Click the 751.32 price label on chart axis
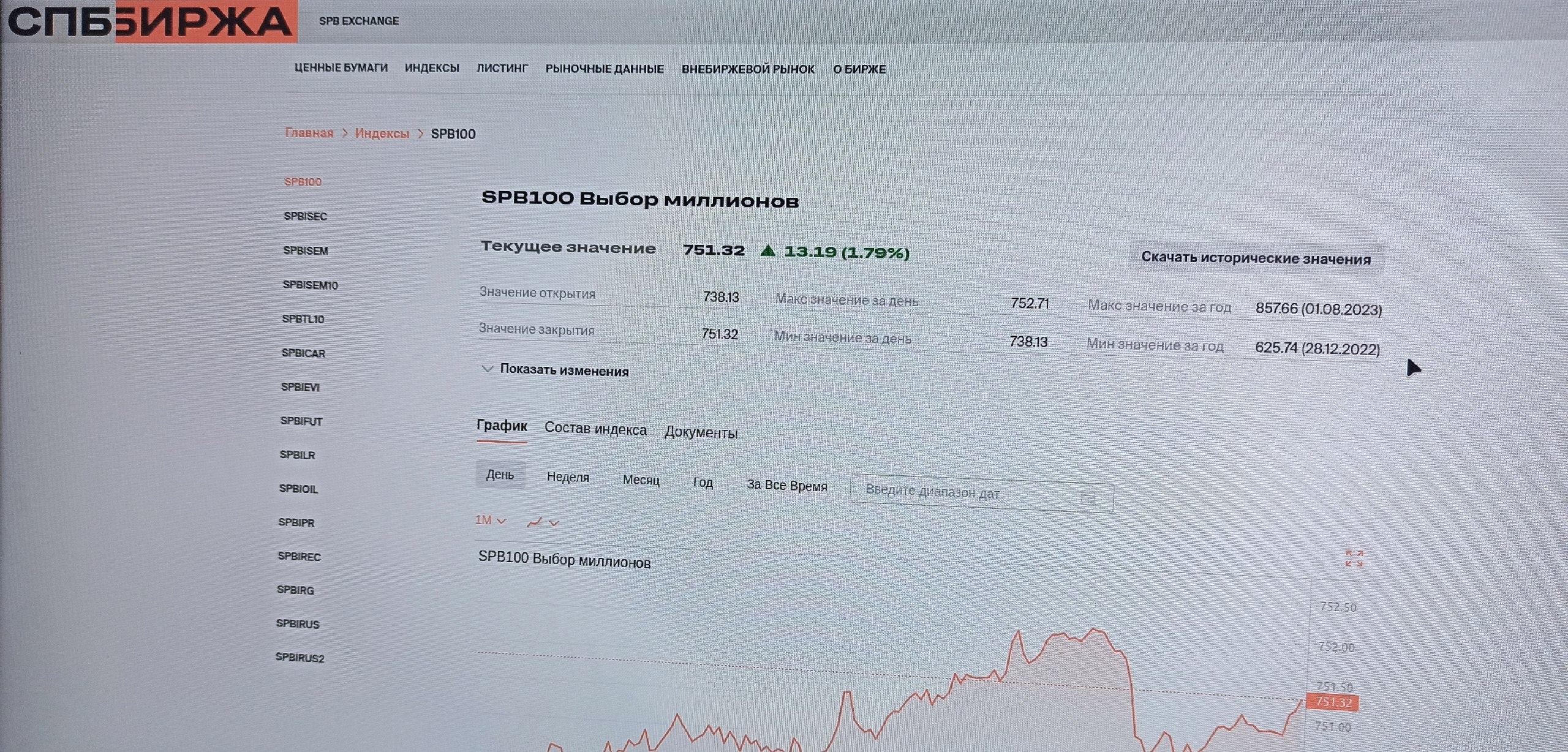1568x752 pixels. coord(1333,702)
